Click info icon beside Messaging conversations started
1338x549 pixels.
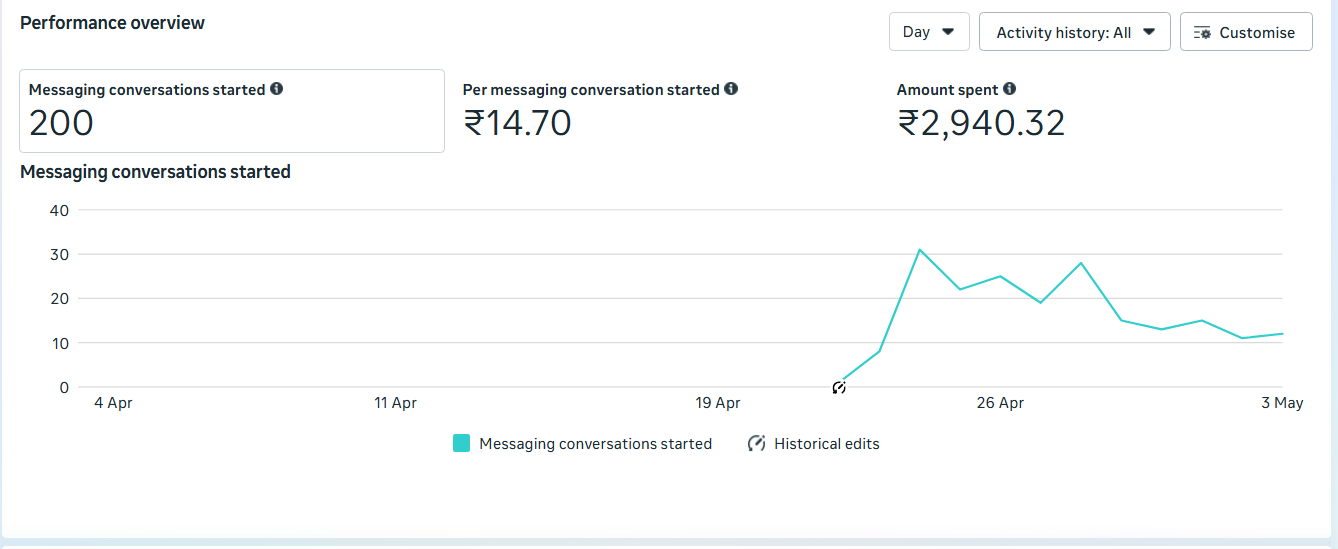[277, 89]
